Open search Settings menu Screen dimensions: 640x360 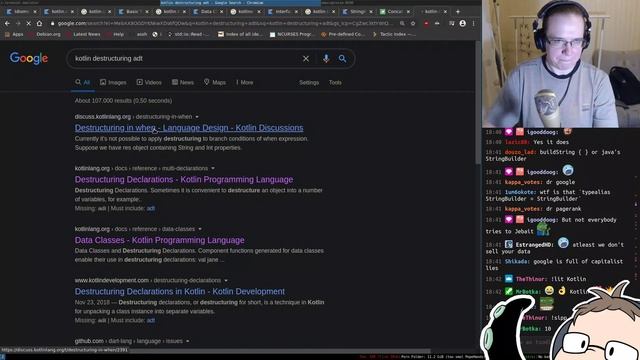coord(309,82)
